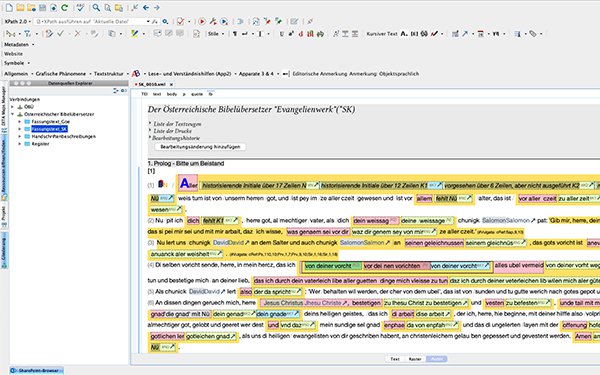Open the XPath 2.0 version dropdown
This screenshot has width=600, height=375.
[18, 21]
